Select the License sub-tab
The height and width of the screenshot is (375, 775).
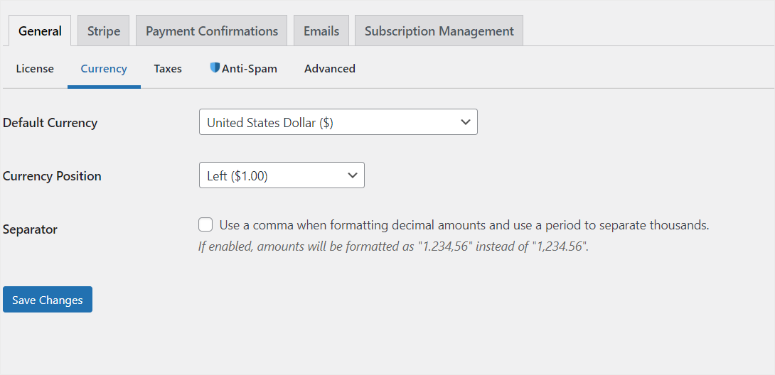tap(35, 69)
